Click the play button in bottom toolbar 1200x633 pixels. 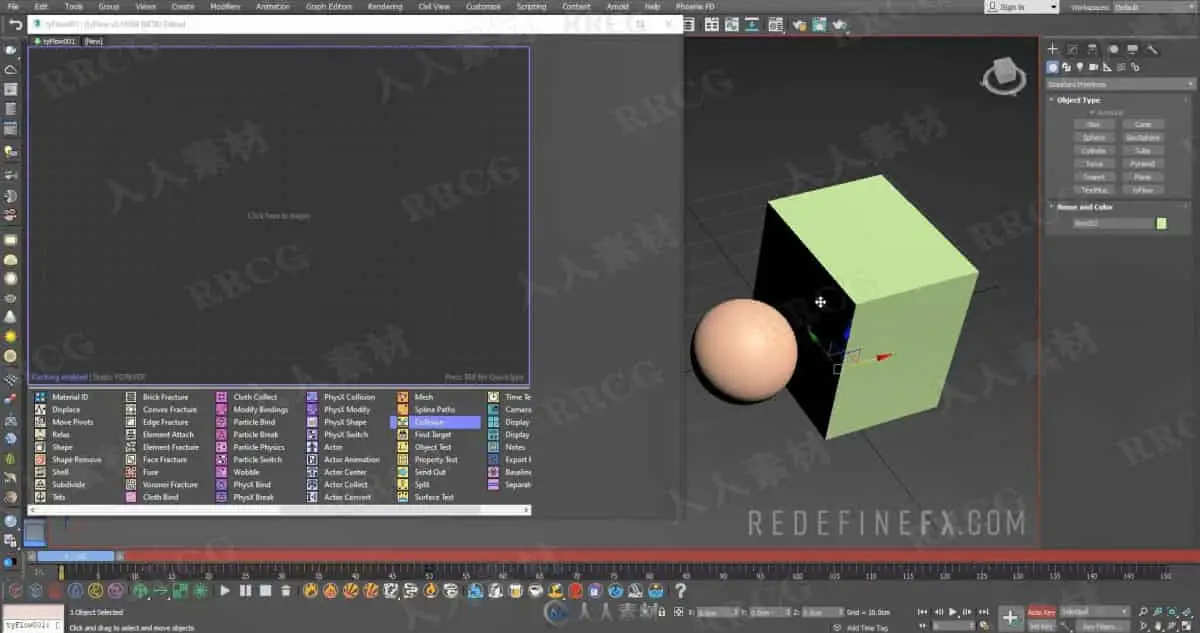[x=225, y=591]
